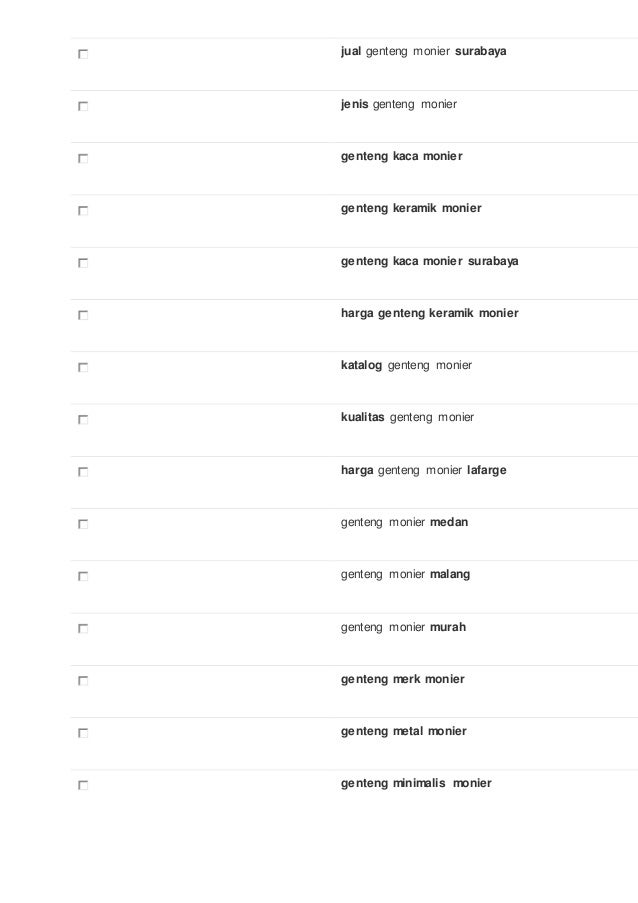Click keyword jual genteng monier surabaya
This screenshot has width=638, height=903.
point(423,51)
